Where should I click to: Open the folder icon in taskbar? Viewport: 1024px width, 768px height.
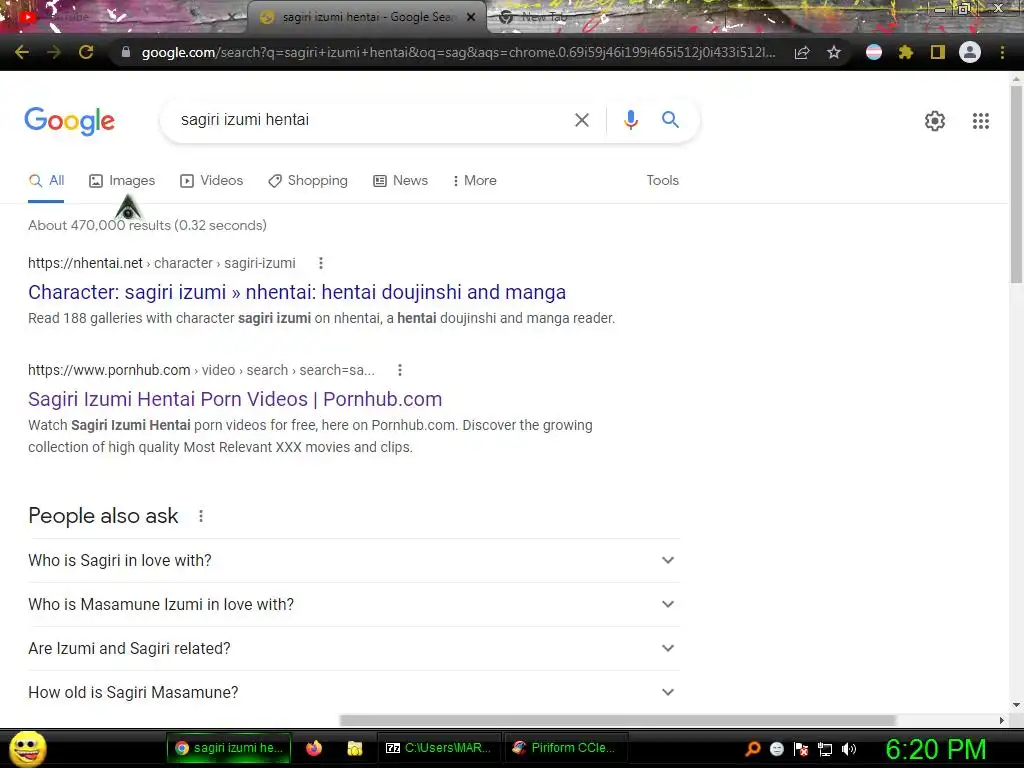[x=355, y=748]
